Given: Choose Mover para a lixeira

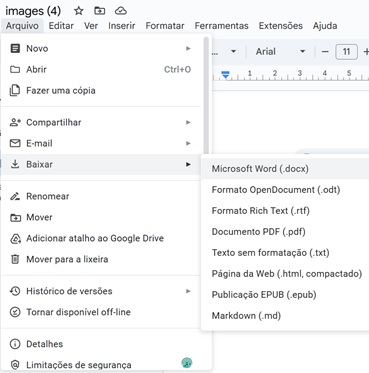Looking at the screenshot, I should (102, 259).
